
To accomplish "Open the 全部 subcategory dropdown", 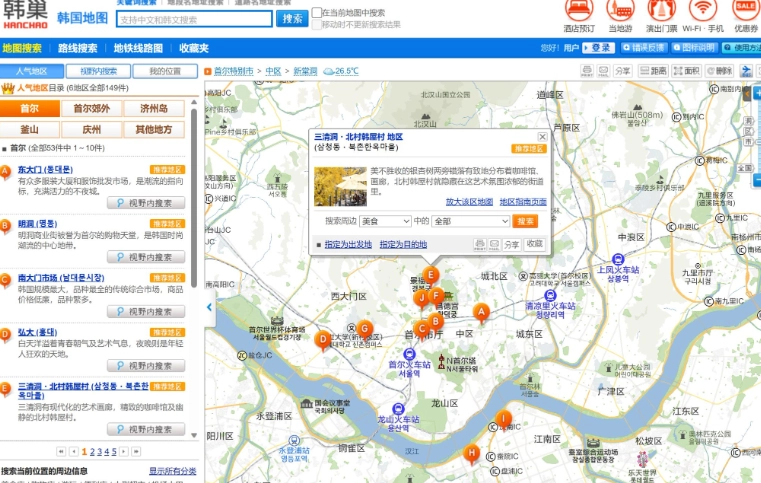I will click(x=471, y=221).
